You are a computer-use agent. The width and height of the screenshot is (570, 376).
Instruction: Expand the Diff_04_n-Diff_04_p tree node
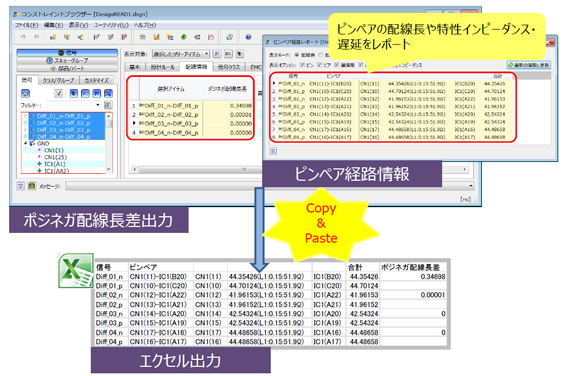[25, 137]
